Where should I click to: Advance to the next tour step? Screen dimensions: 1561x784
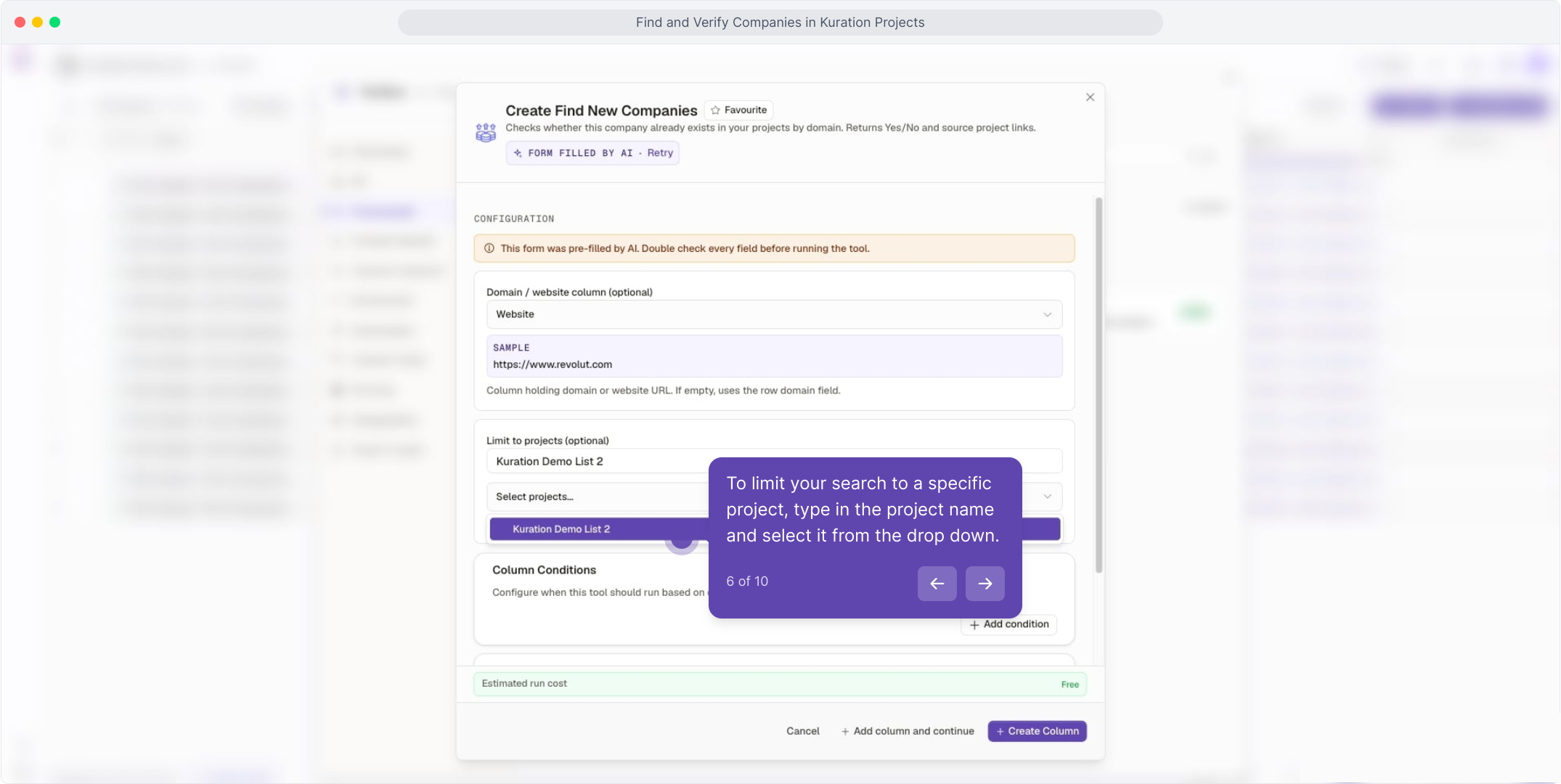pos(985,584)
